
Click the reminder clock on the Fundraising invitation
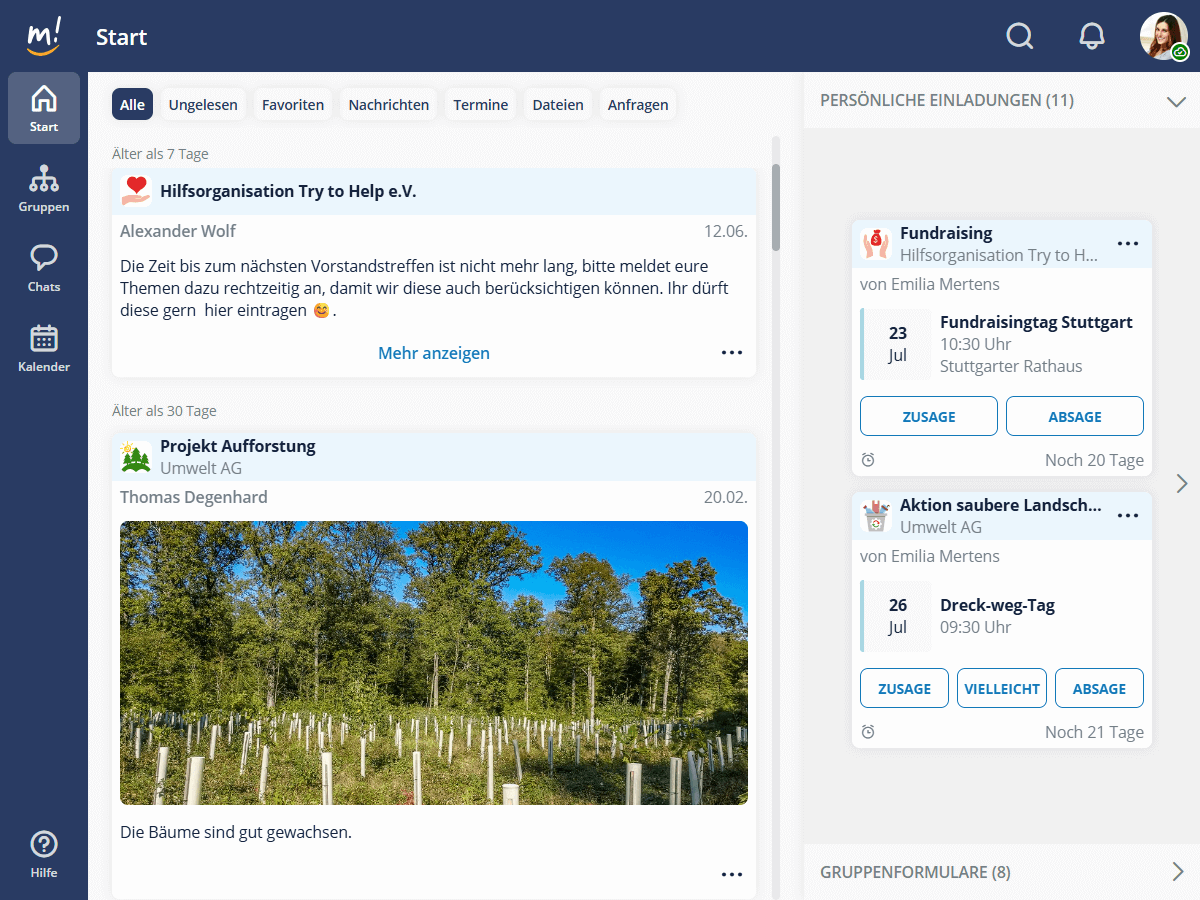[x=868, y=459]
